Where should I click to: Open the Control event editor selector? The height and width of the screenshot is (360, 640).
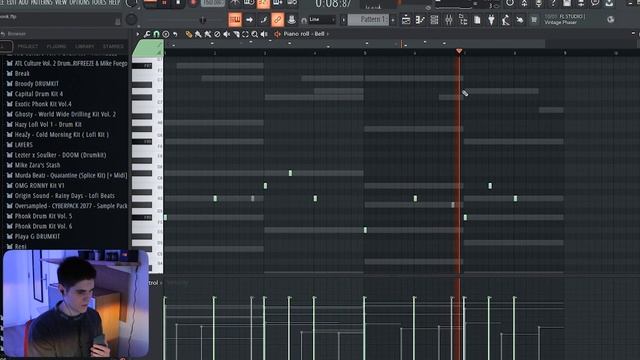coord(154,282)
